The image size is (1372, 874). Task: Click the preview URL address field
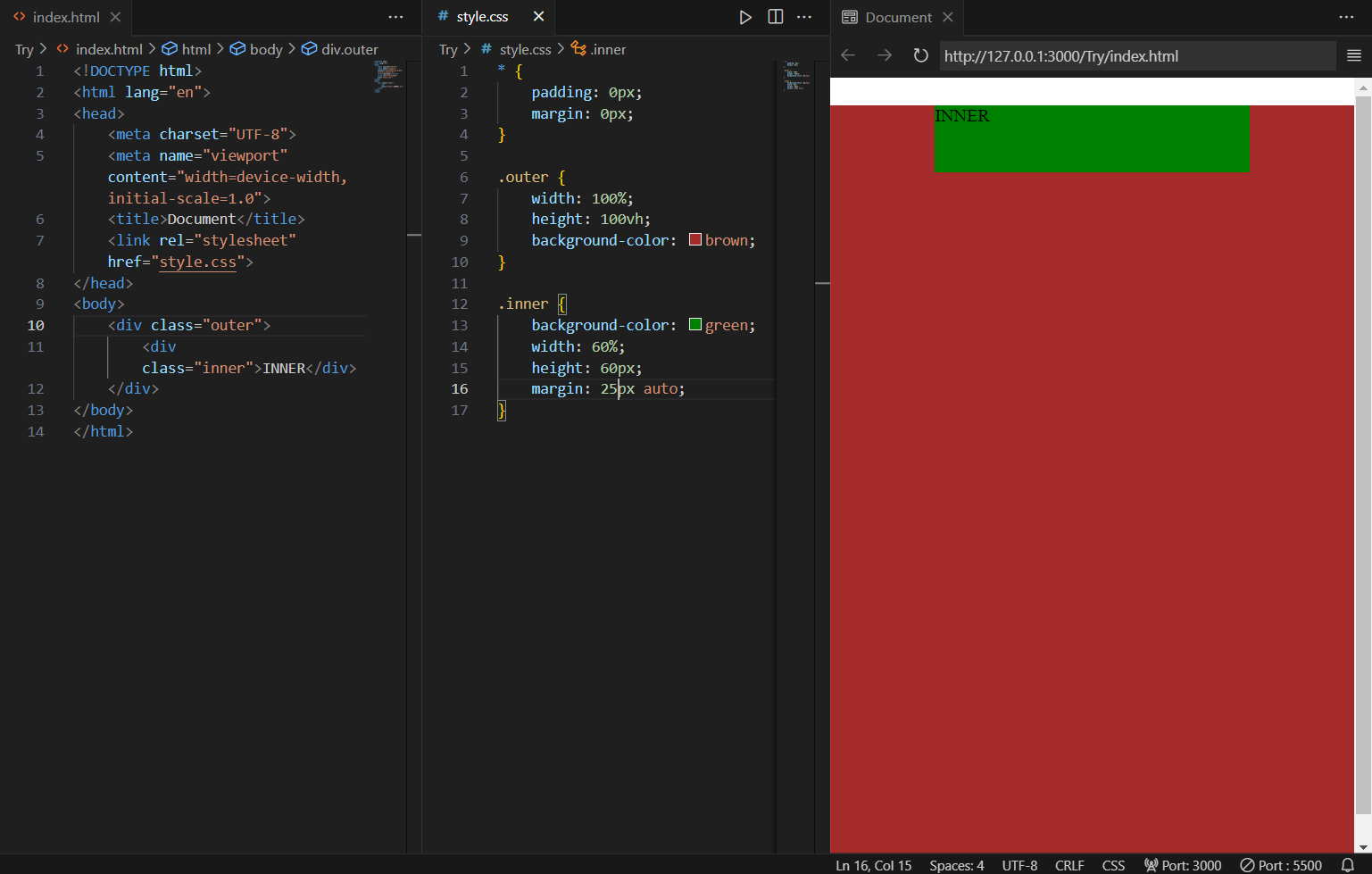(x=1137, y=55)
